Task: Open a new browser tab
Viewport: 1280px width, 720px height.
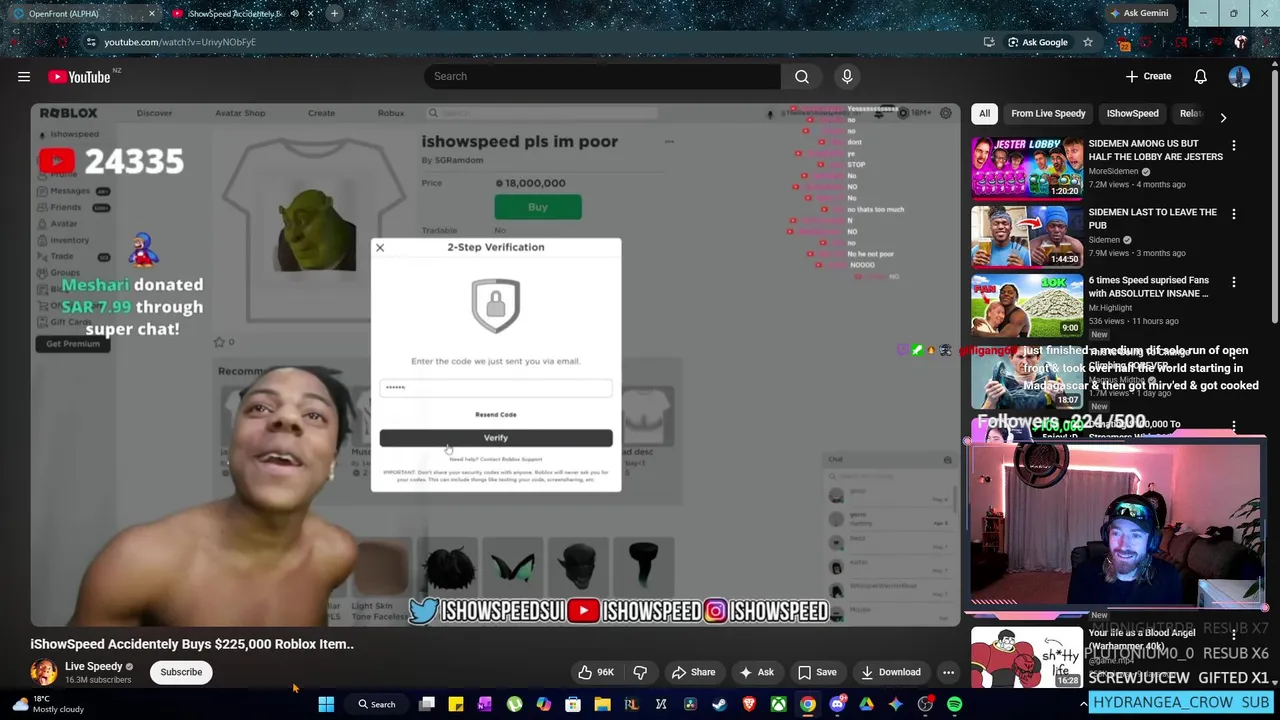Action: pos(334,14)
